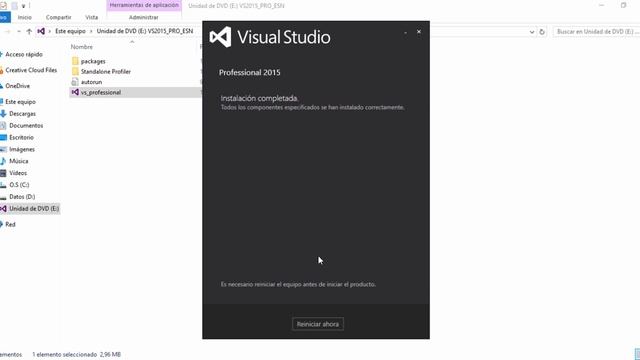
Task: Open Vídeos folder in sidebar
Action: (x=18, y=173)
